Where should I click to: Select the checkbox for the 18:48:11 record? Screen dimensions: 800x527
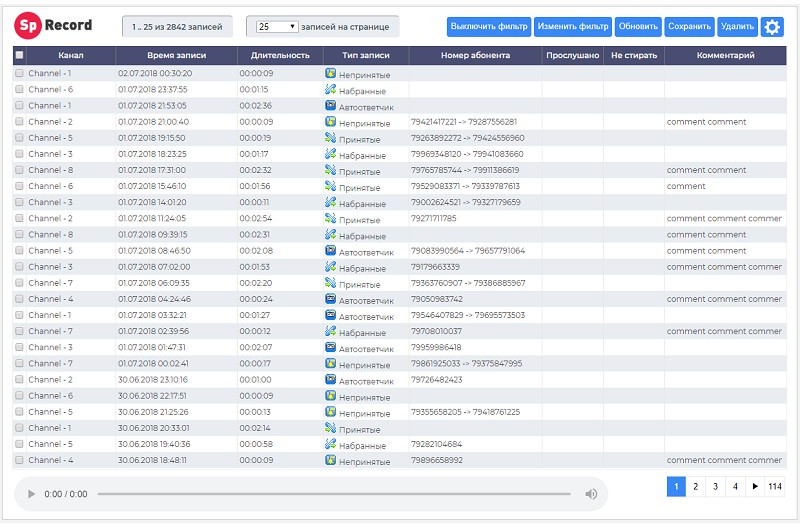click(20, 460)
